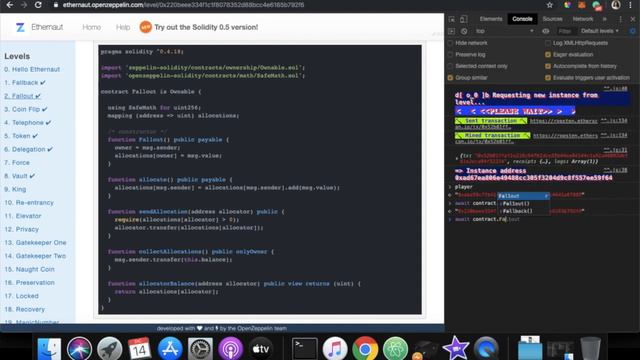The width and height of the screenshot is (640, 360).
Task: Open the DevTools three-dot customize menu
Action: click(x=621, y=19)
